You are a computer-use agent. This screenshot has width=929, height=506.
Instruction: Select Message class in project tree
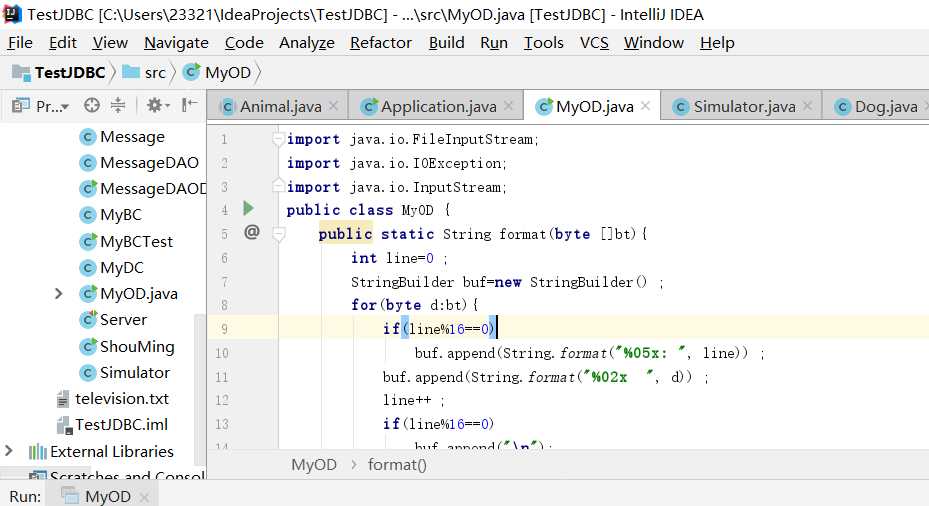point(122,137)
